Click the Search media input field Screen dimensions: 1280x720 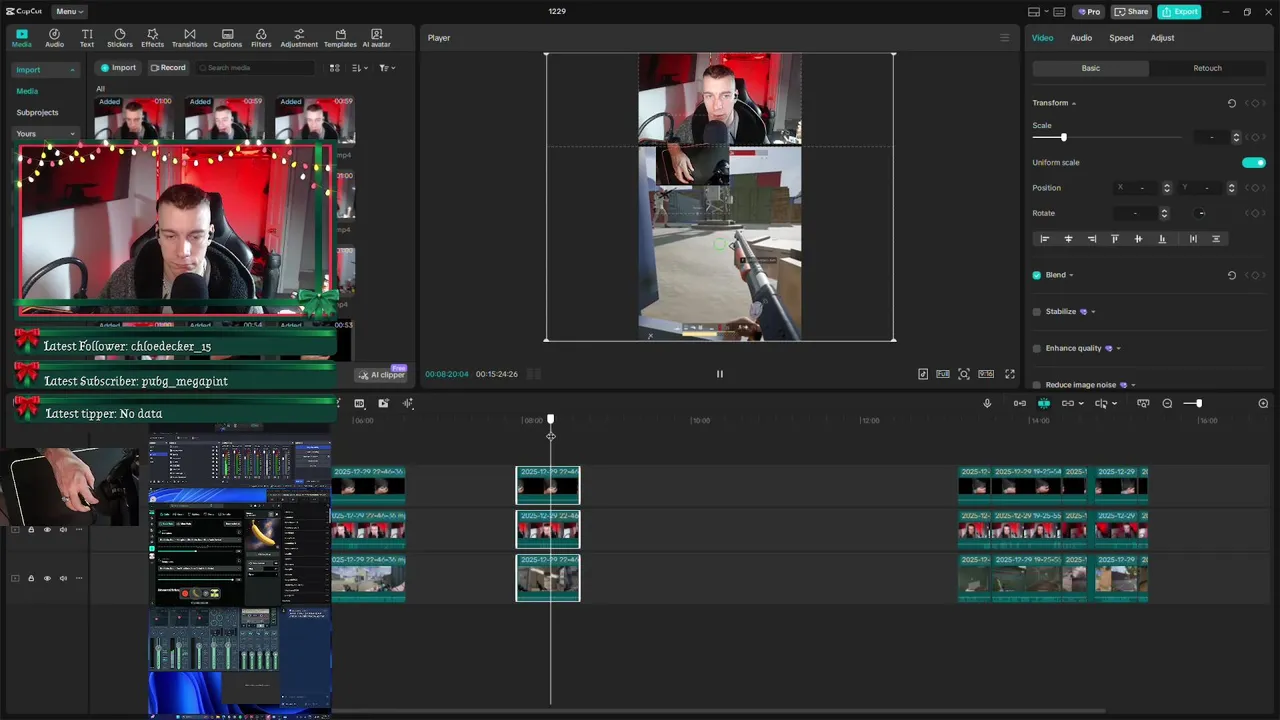coord(255,68)
